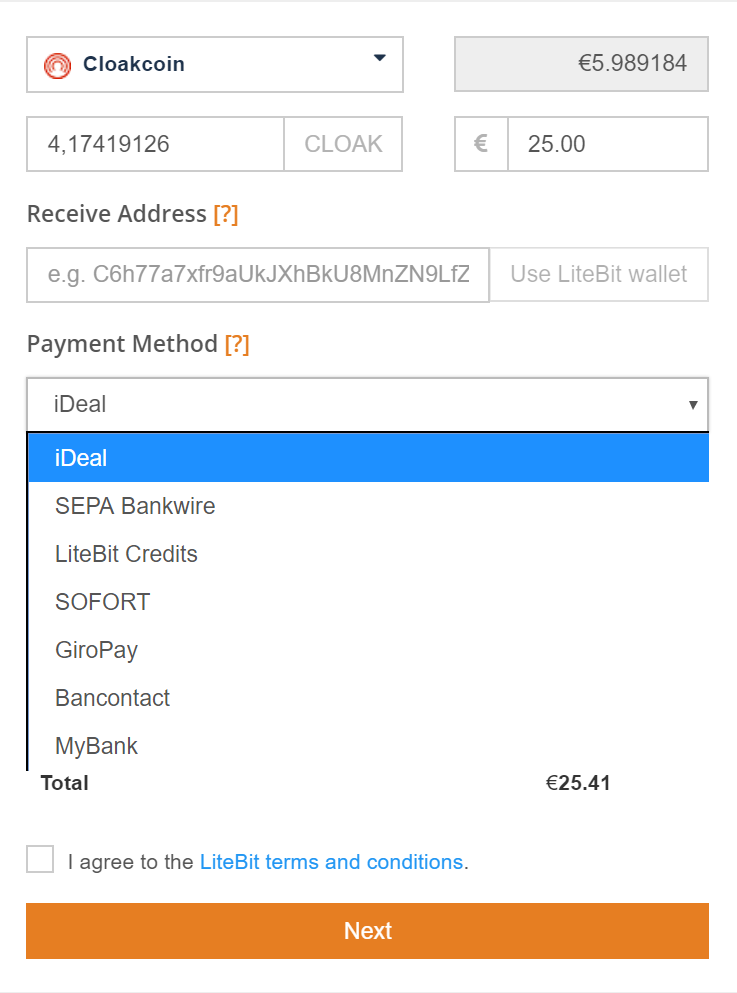Click the payment dropdown chevron arrow
The width and height of the screenshot is (737, 993).
point(694,404)
